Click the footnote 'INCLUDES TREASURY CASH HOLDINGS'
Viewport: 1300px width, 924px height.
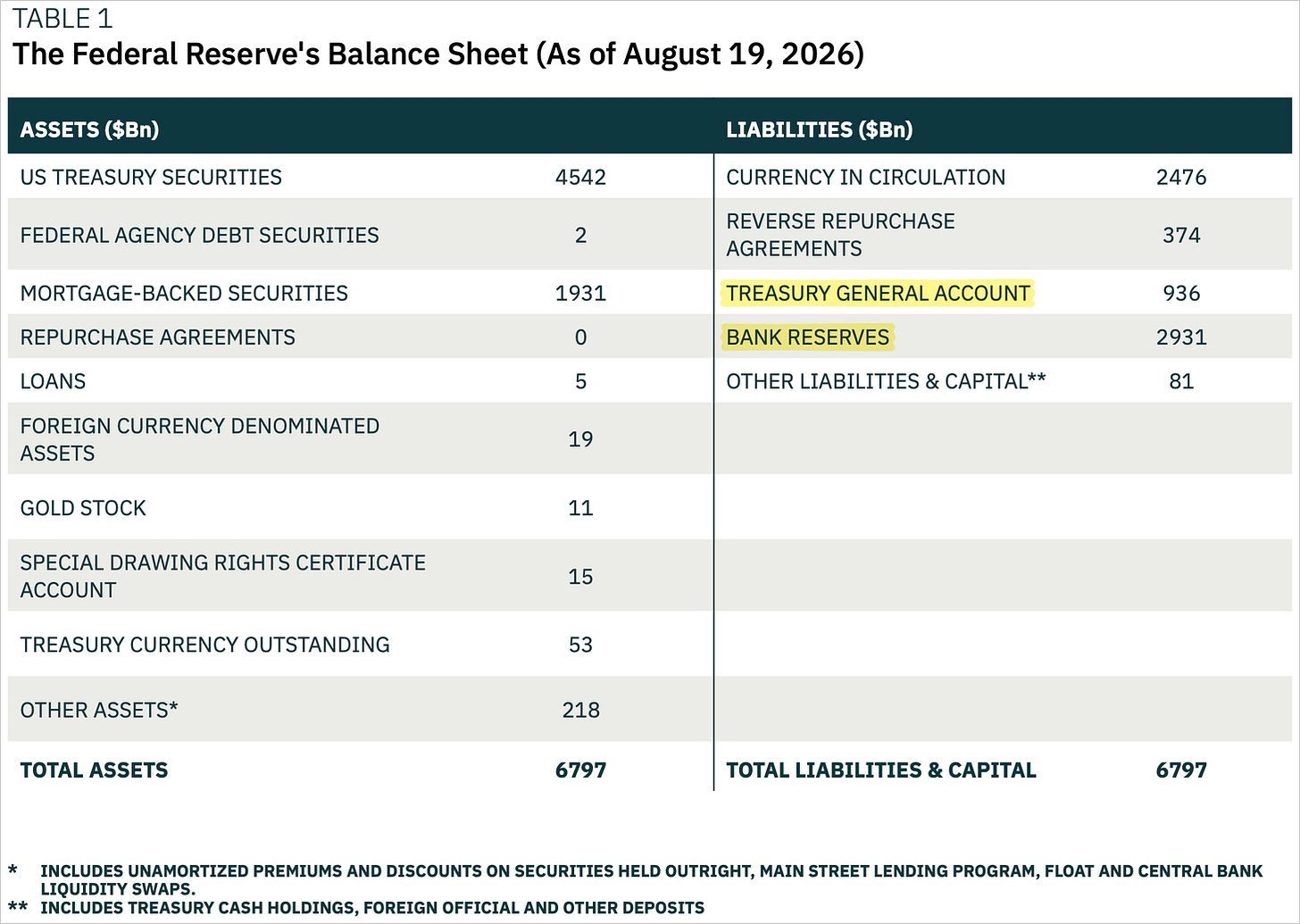(x=372, y=908)
